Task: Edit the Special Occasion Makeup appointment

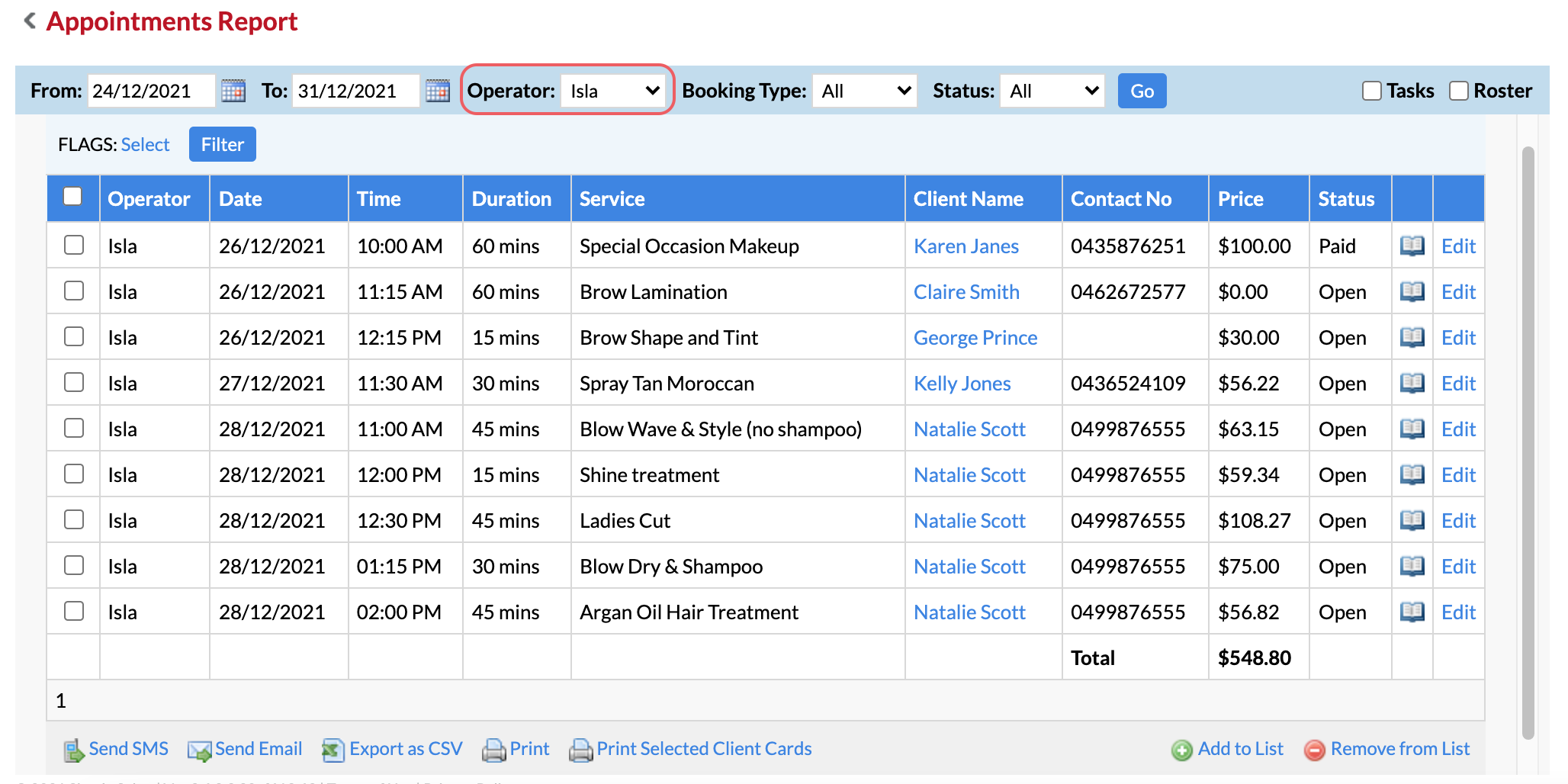Action: [x=1458, y=246]
